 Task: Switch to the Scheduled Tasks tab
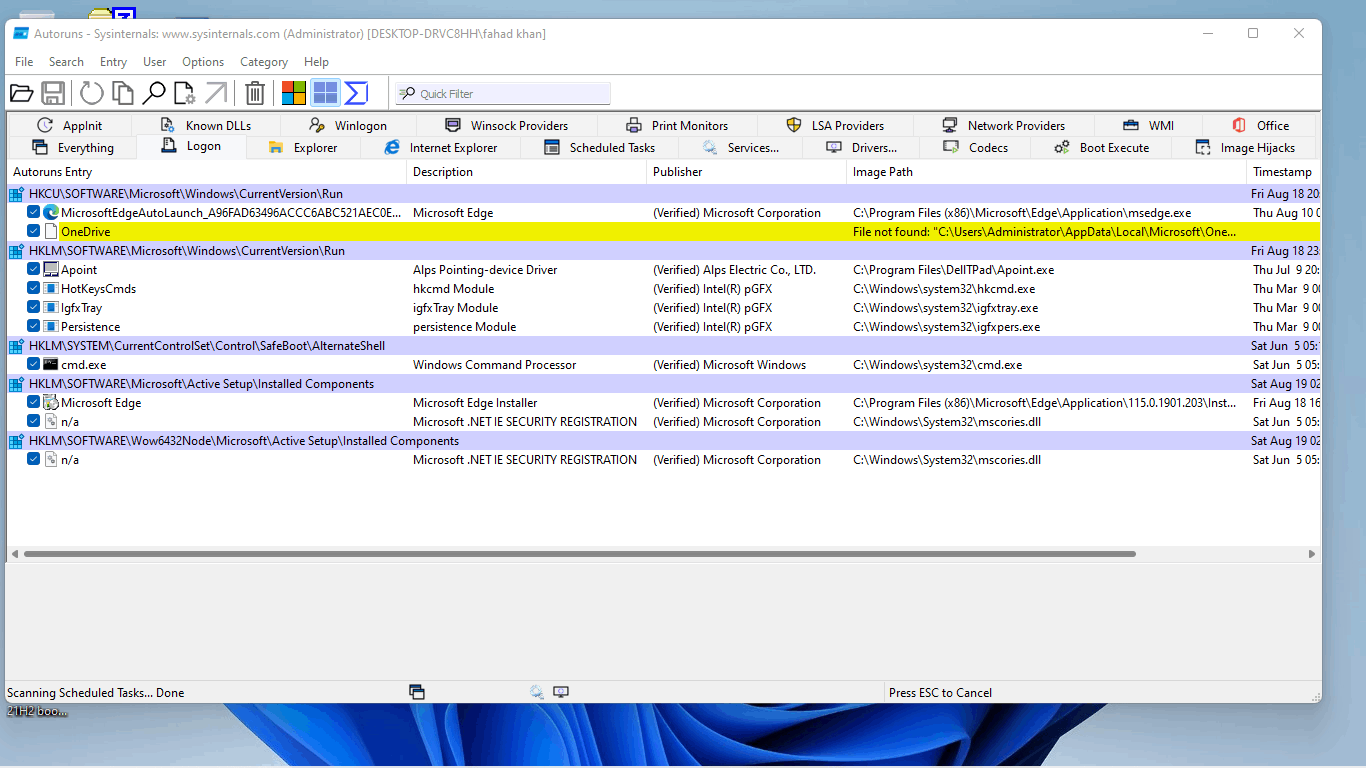[x=599, y=147]
